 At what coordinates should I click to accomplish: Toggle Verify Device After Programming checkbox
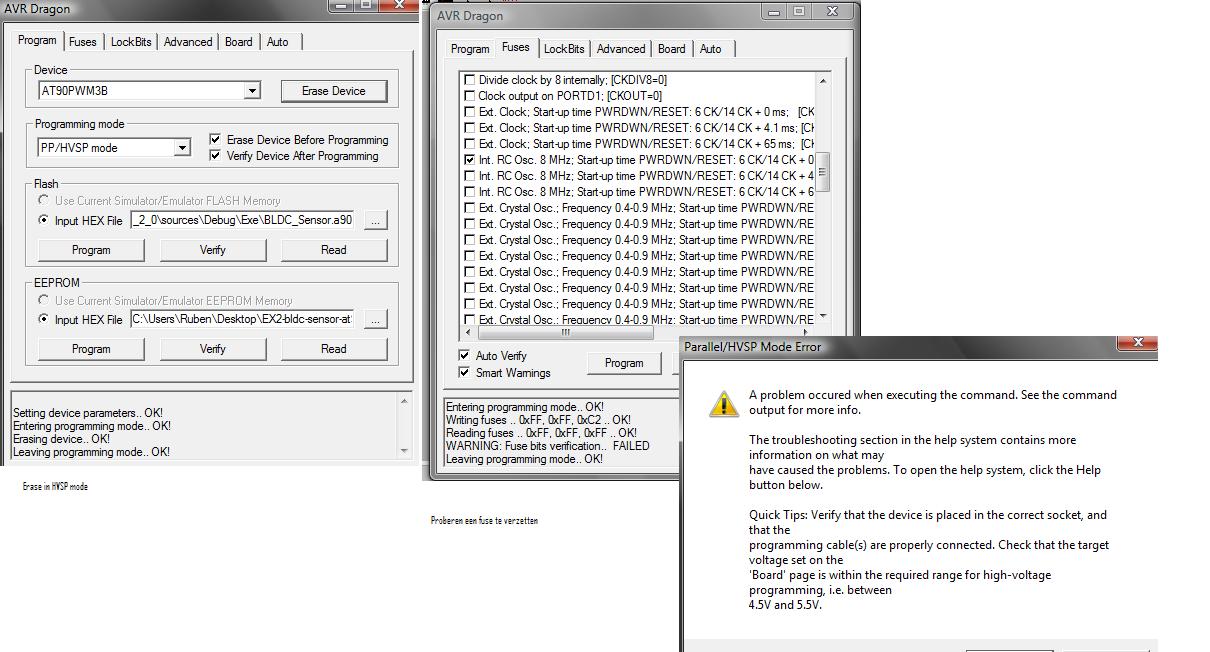point(215,156)
